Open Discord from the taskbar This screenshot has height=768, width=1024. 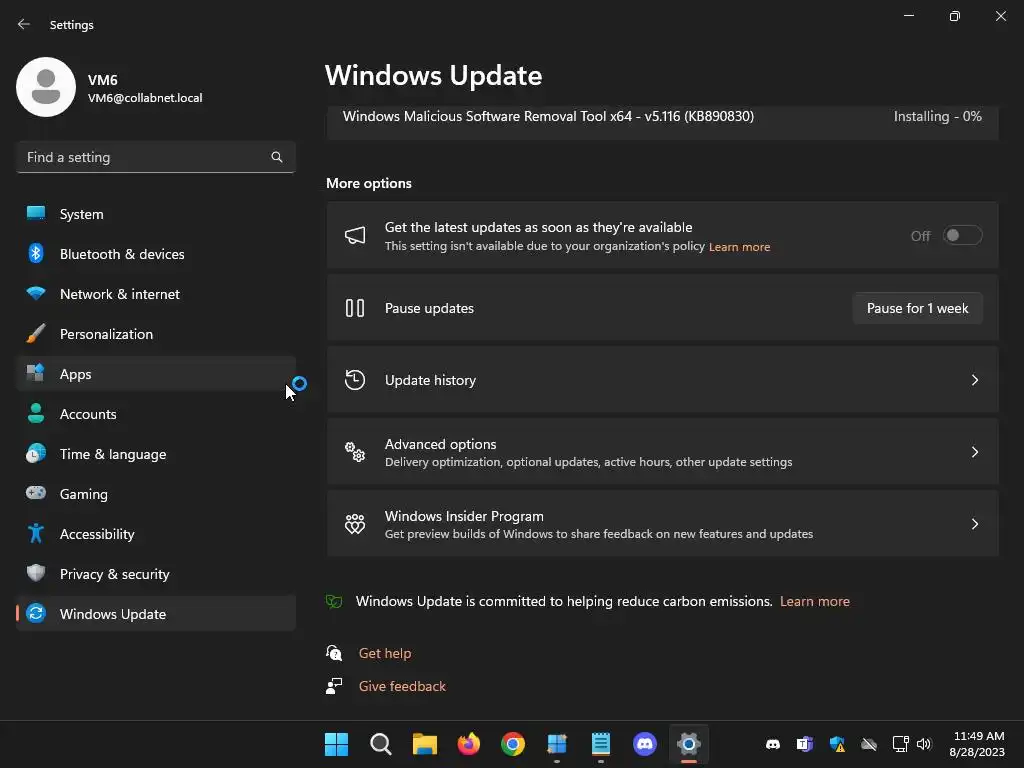tap(645, 744)
